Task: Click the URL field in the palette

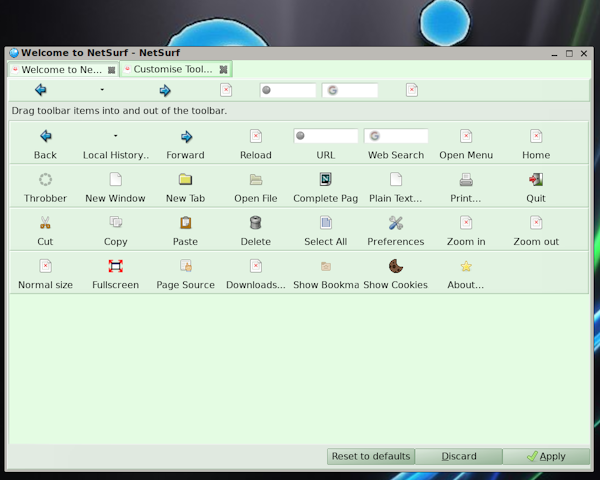Action: click(326, 136)
